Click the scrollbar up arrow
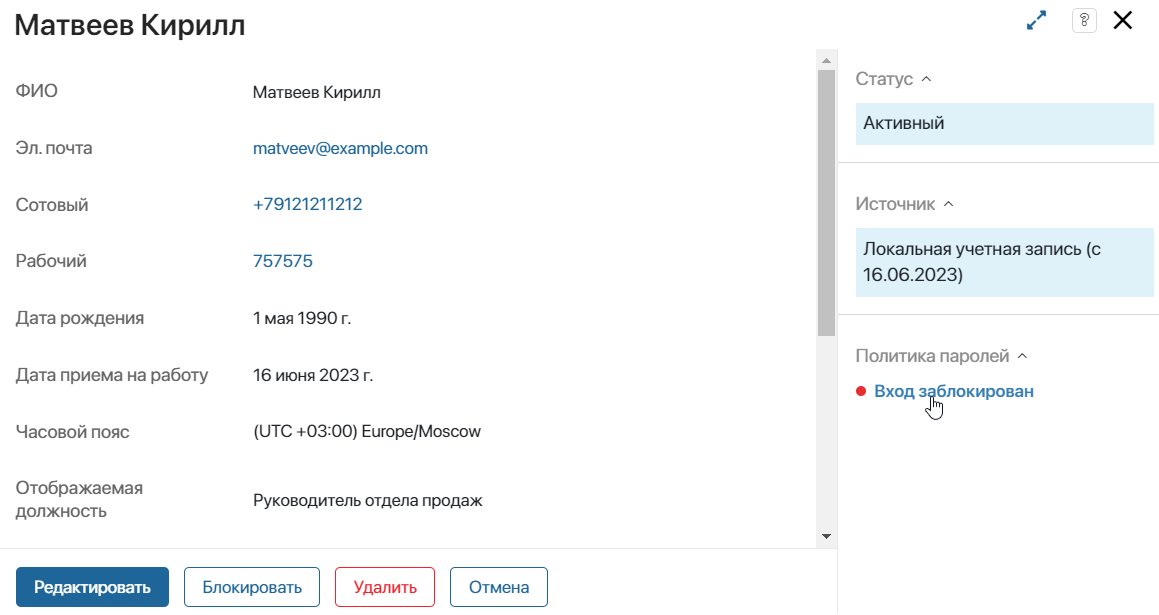 (826, 61)
